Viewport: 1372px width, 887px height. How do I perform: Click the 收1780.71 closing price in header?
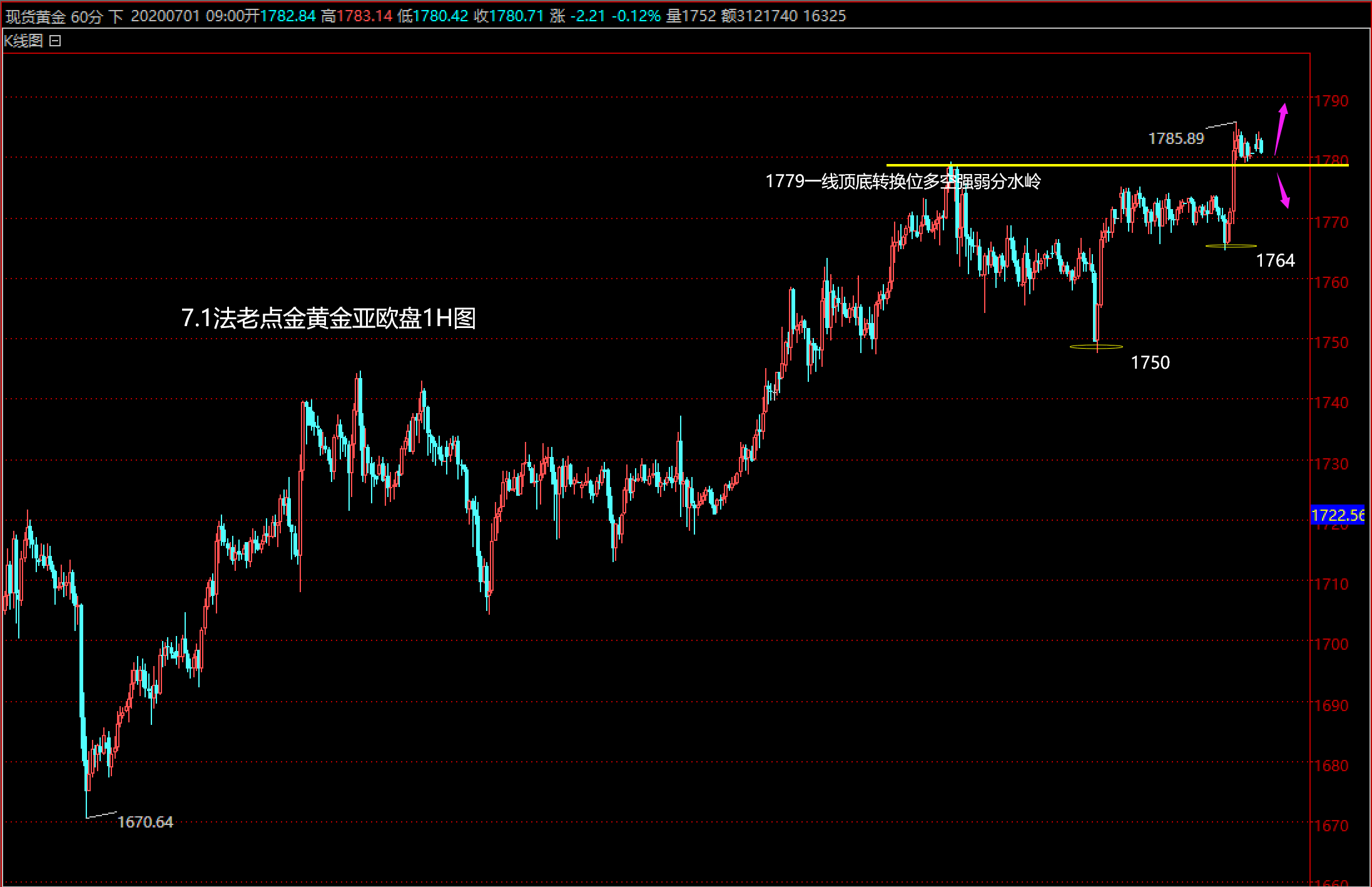click(x=509, y=16)
